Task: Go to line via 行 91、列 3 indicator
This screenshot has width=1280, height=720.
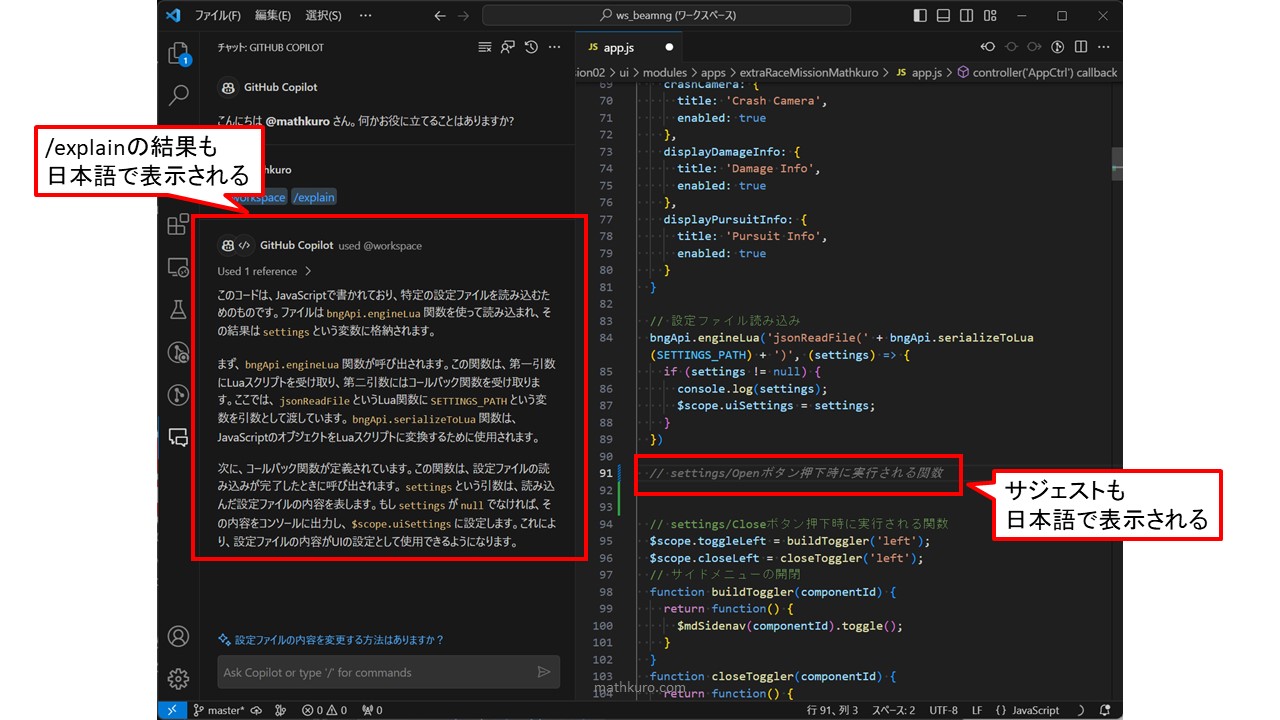Action: click(x=832, y=710)
